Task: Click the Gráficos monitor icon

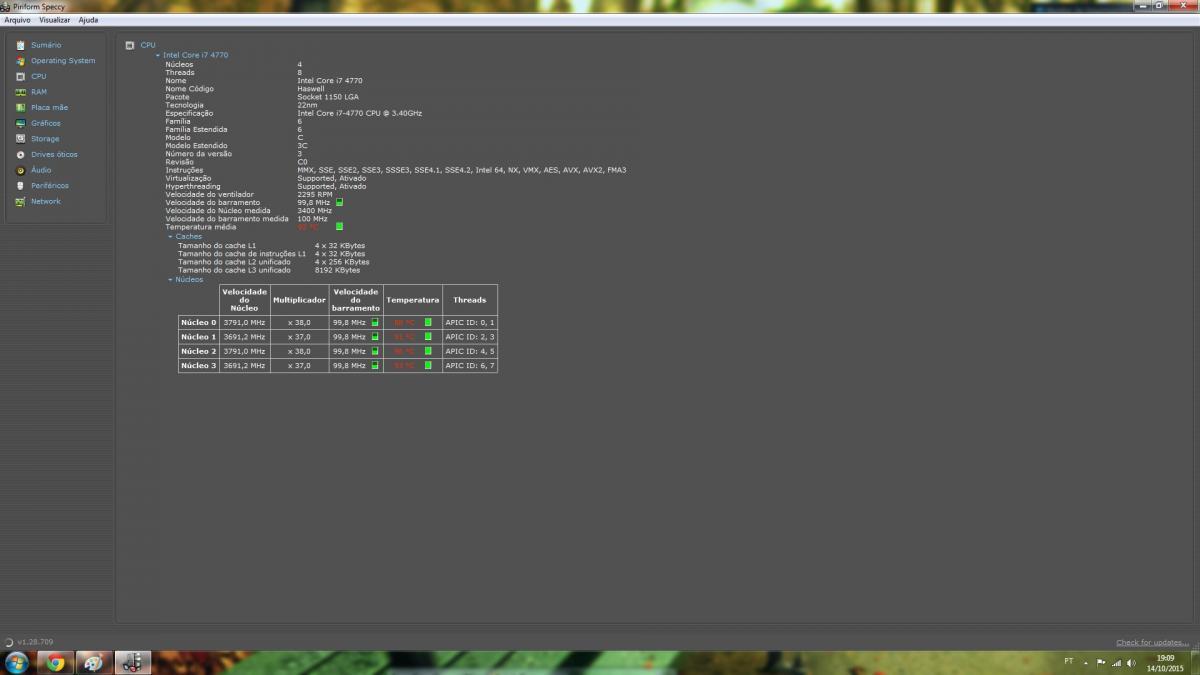Action: [20, 123]
